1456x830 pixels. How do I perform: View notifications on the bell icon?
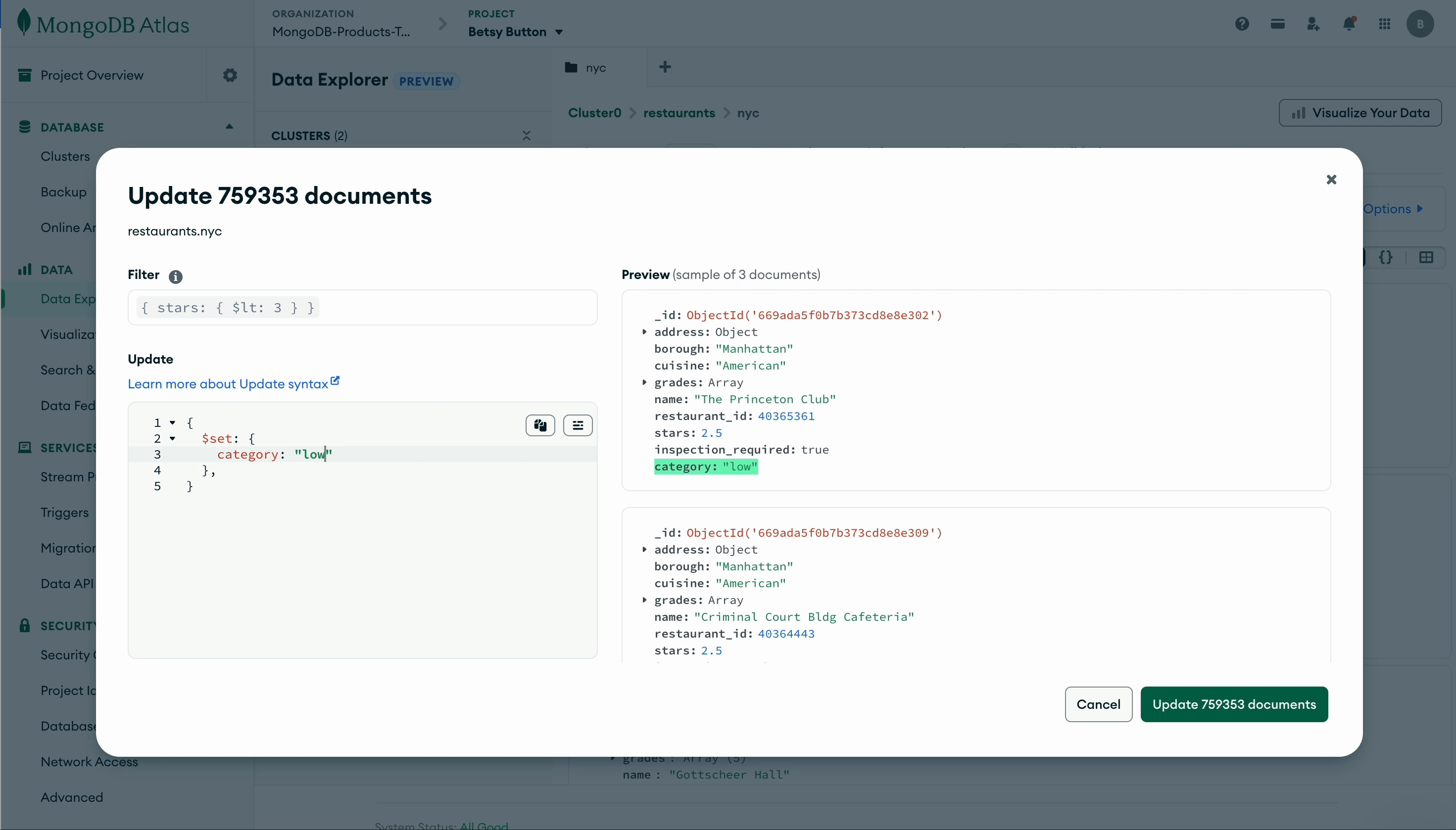(1350, 23)
